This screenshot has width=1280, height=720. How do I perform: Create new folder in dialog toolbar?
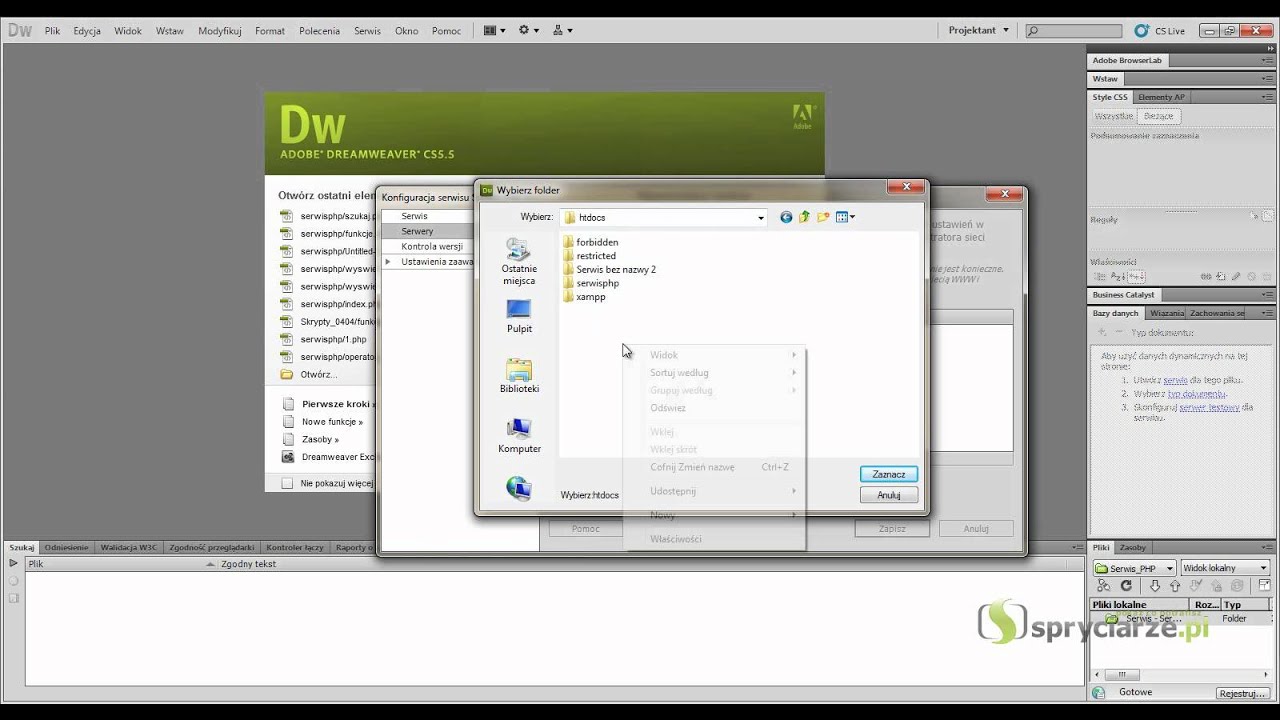823,217
